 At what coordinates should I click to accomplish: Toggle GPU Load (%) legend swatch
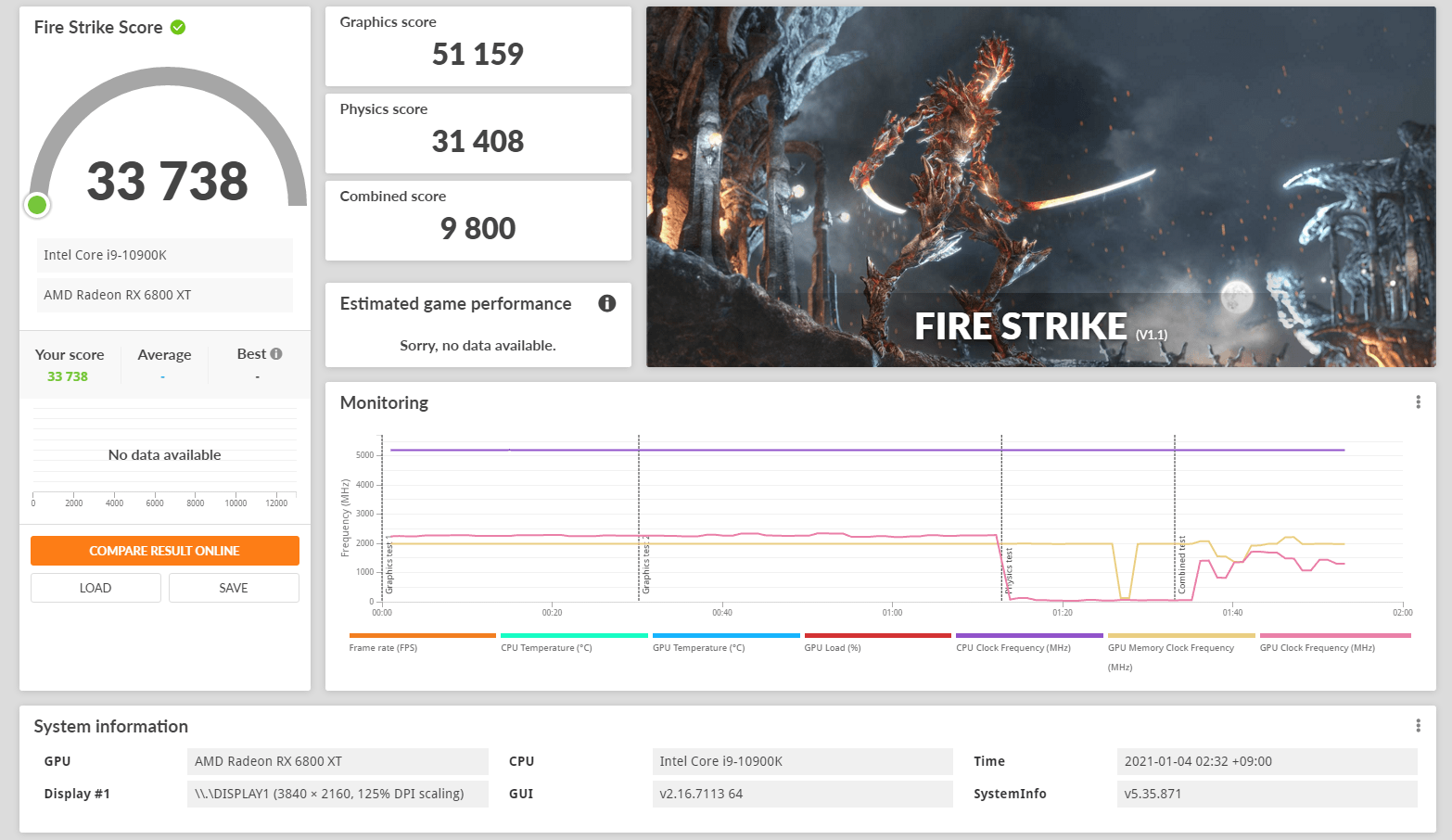tap(877, 635)
